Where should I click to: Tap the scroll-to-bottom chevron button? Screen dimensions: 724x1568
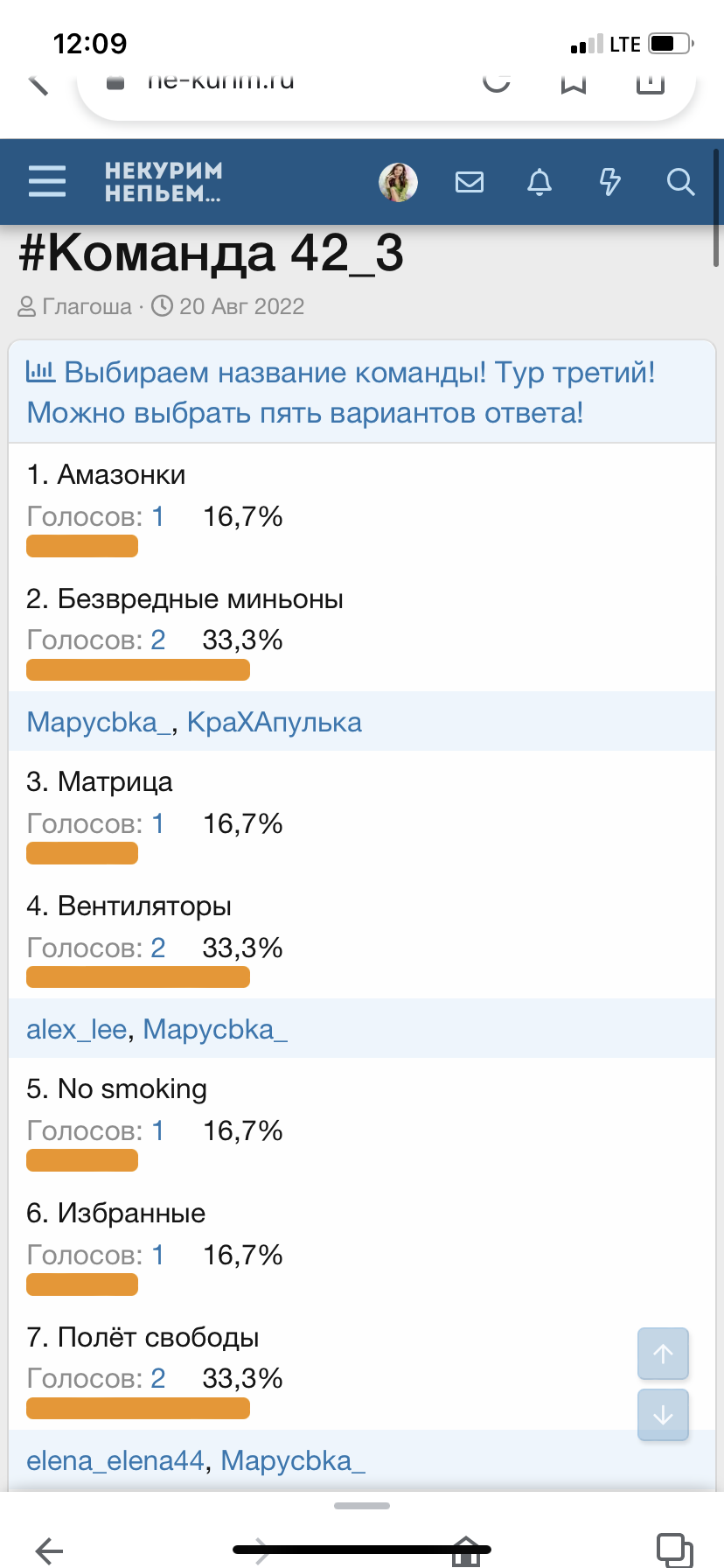(x=663, y=1415)
